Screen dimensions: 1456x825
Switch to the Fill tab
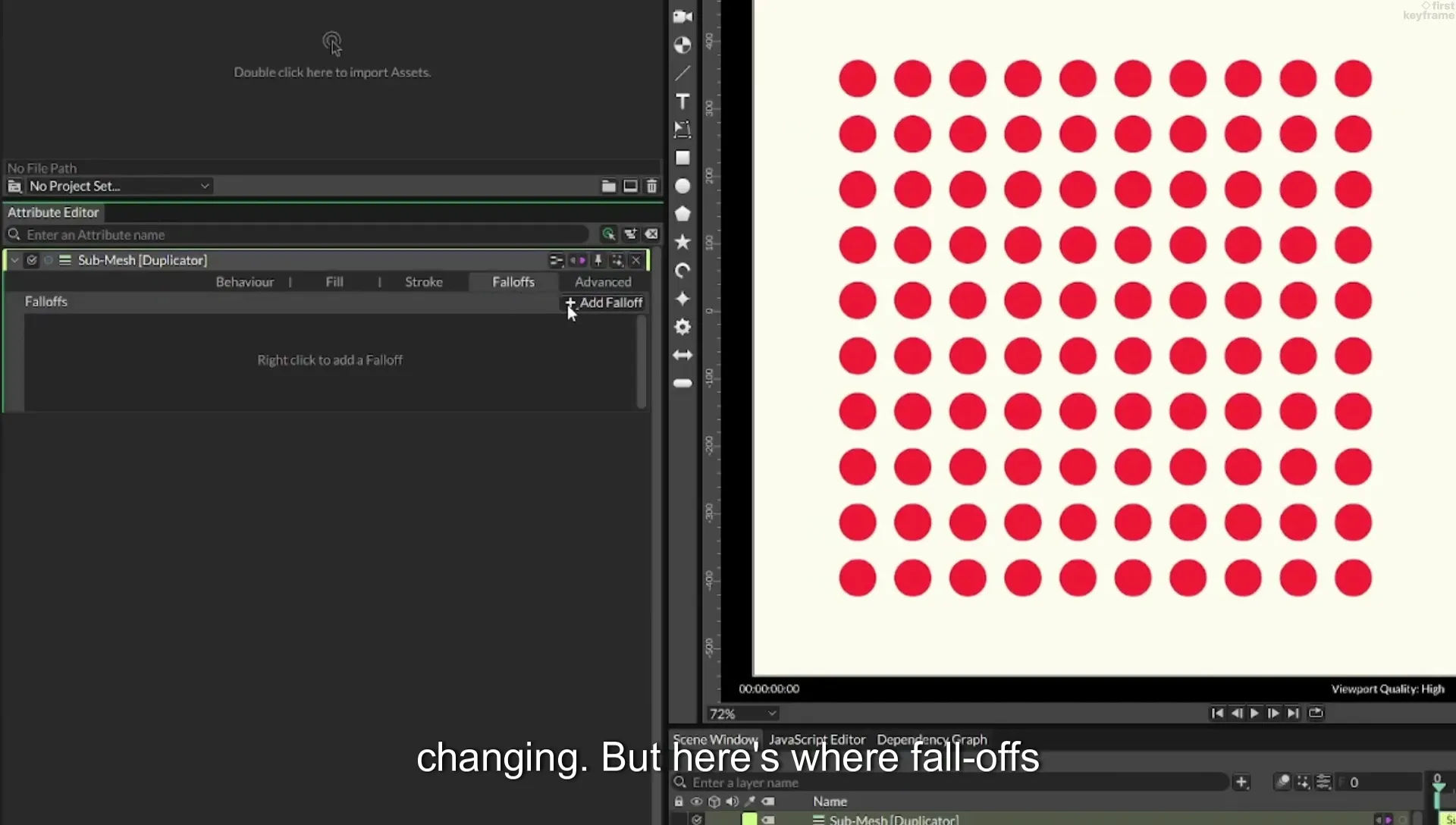coord(334,282)
